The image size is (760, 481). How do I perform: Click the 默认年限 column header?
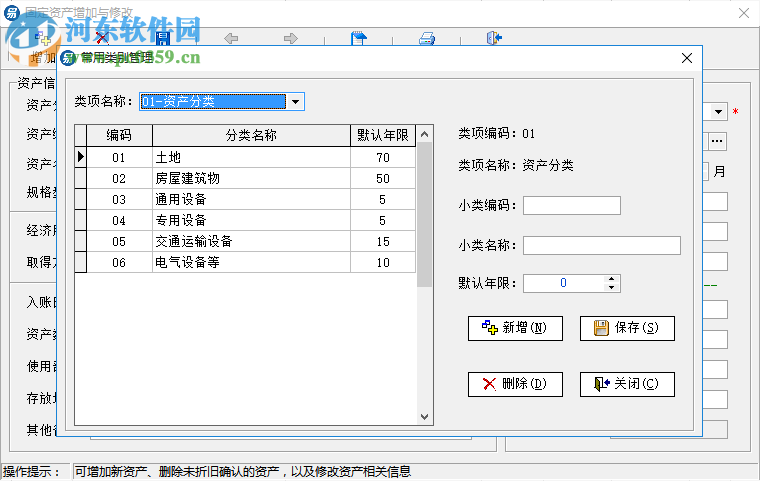coord(383,135)
